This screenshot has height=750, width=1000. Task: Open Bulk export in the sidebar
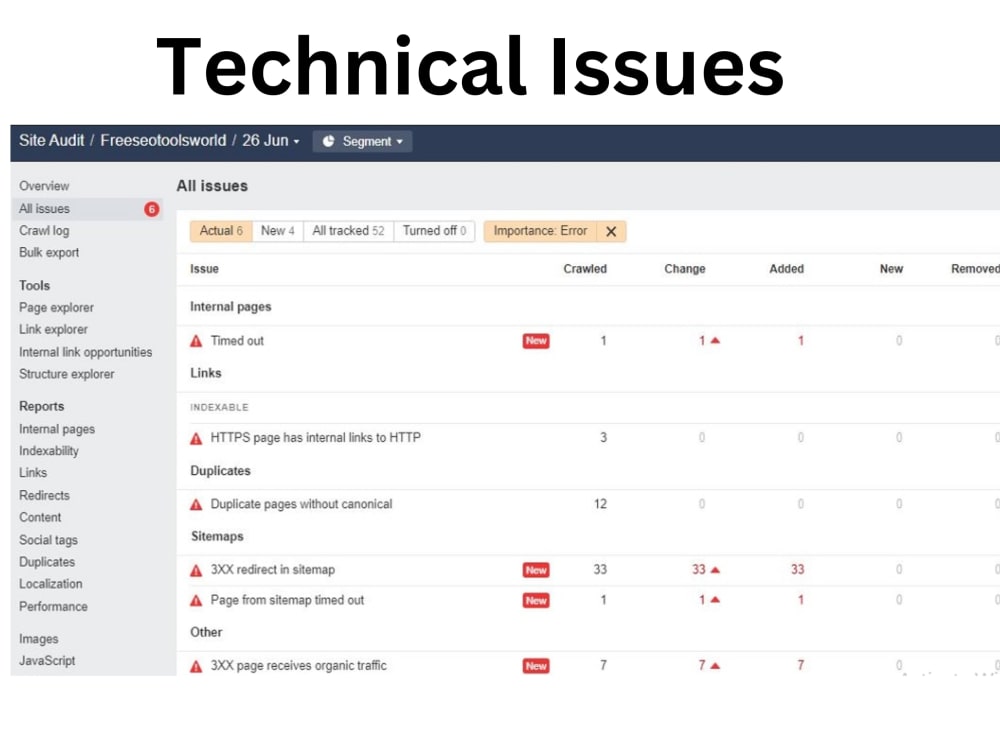pyautogui.click(x=49, y=253)
